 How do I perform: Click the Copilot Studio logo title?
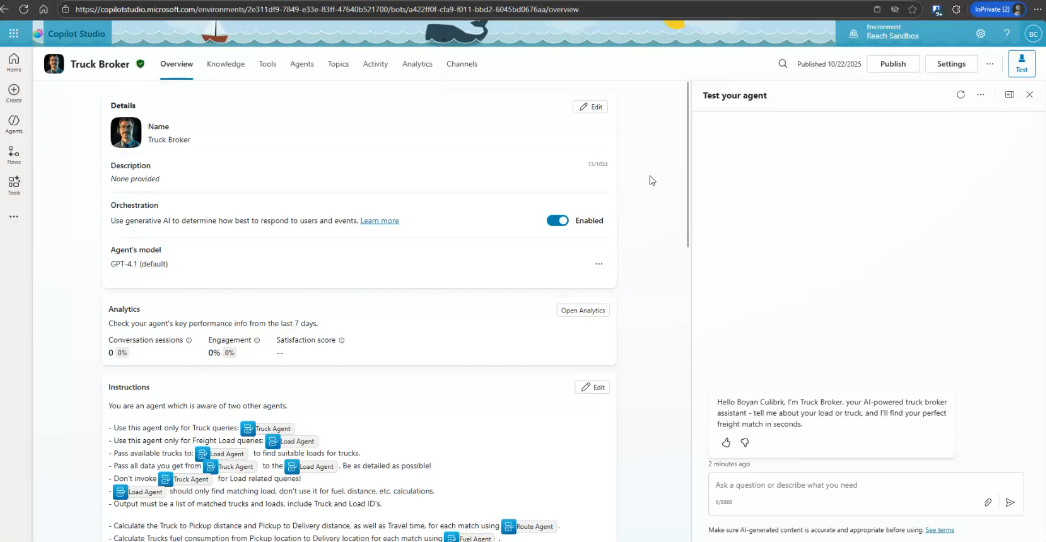pyautogui.click(x=76, y=33)
